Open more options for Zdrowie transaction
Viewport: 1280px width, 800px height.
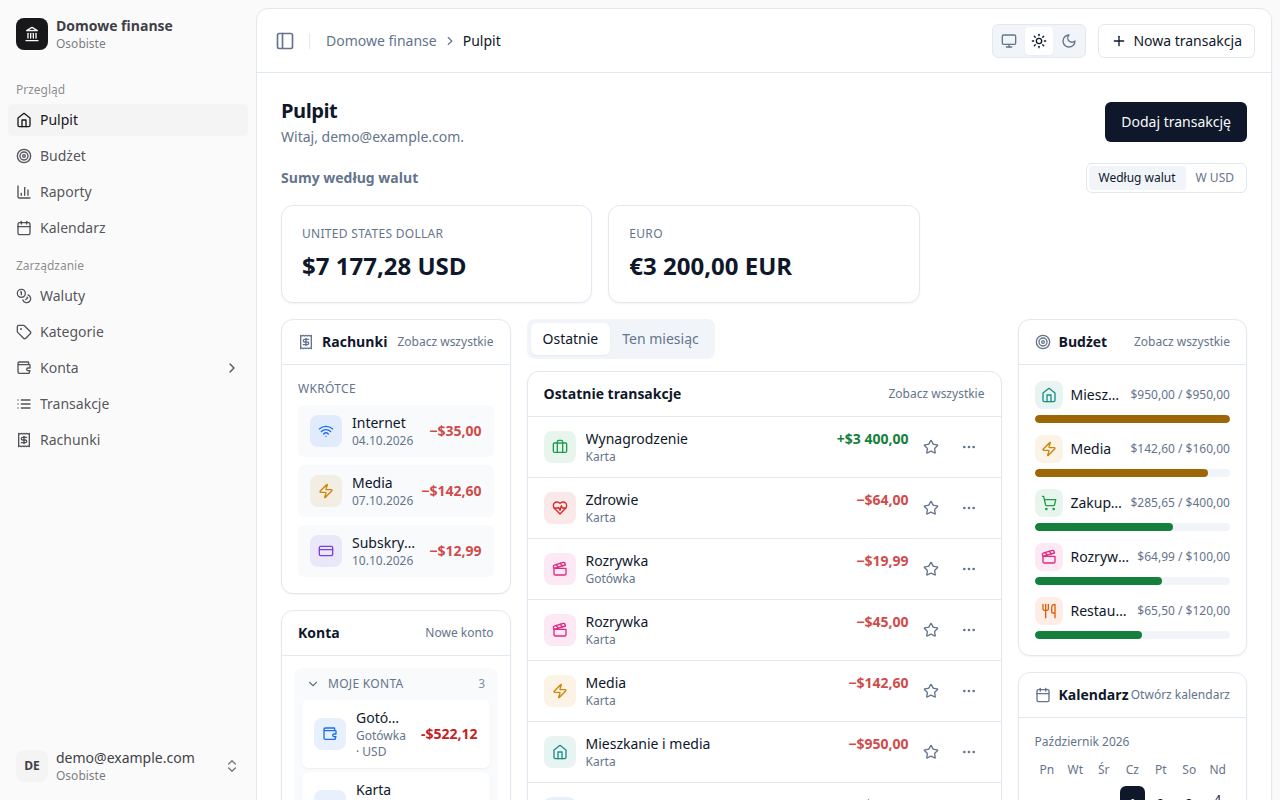click(x=968, y=508)
